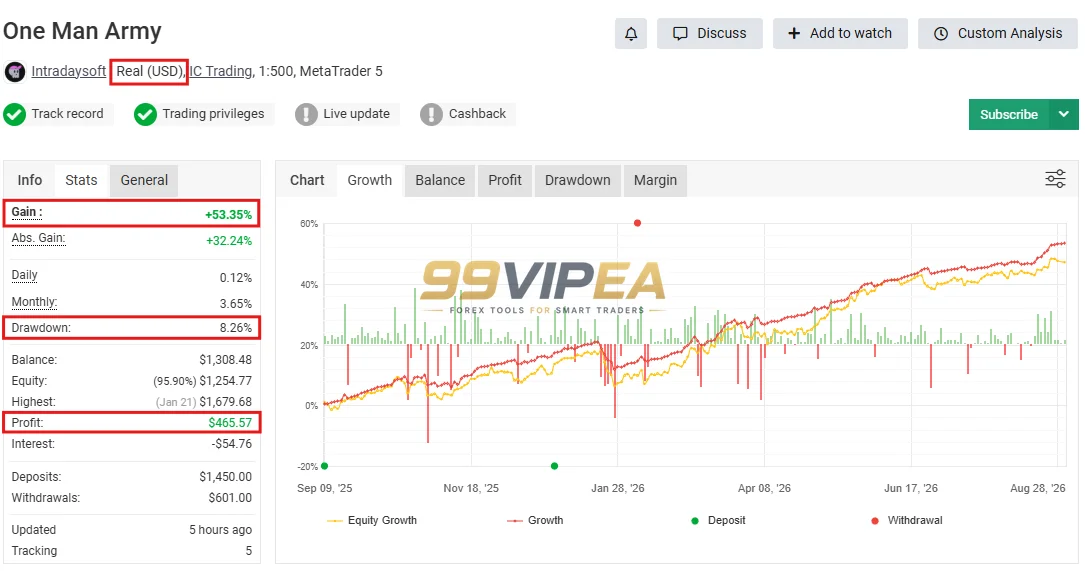Click the Cashback warning icon
The image size is (1085, 571).
coord(431,114)
